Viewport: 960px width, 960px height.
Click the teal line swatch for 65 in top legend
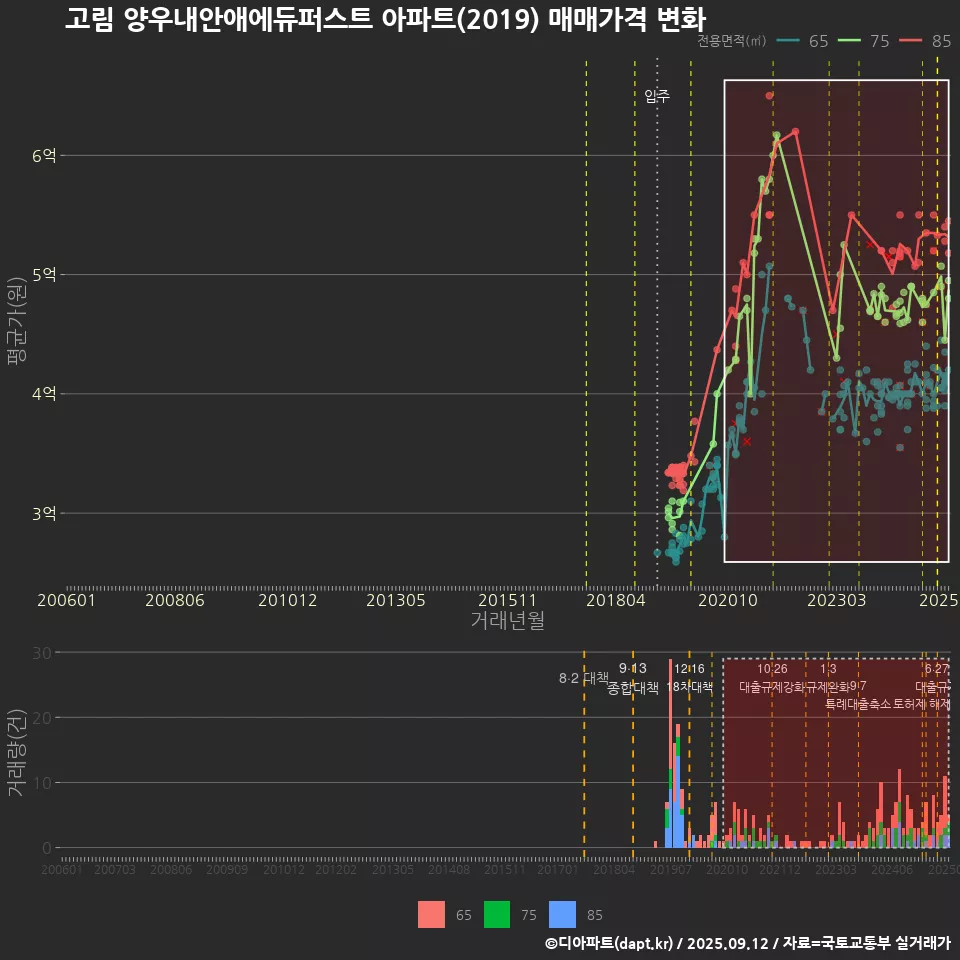tap(788, 41)
